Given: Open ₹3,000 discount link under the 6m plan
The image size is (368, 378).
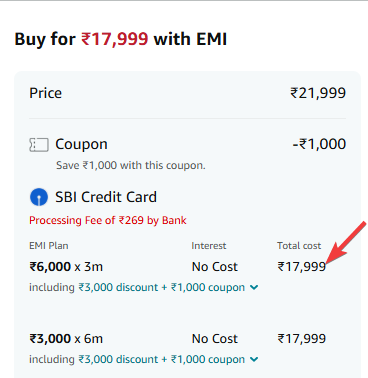Looking at the screenshot, I should [118, 359].
